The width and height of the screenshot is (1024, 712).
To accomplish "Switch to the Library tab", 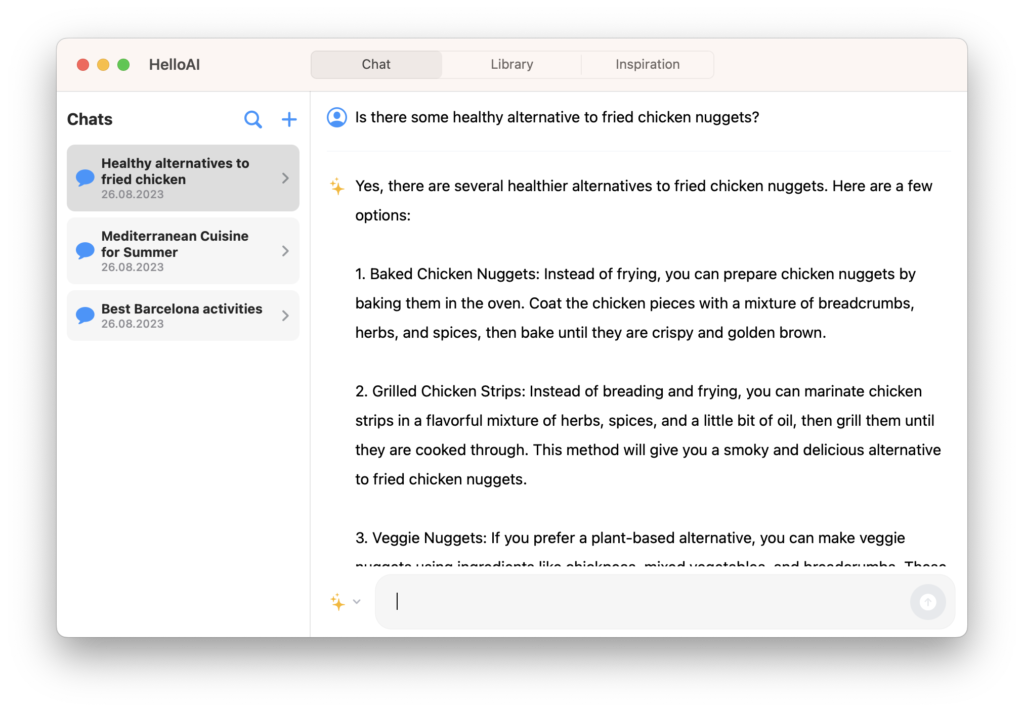I will click(x=512, y=64).
